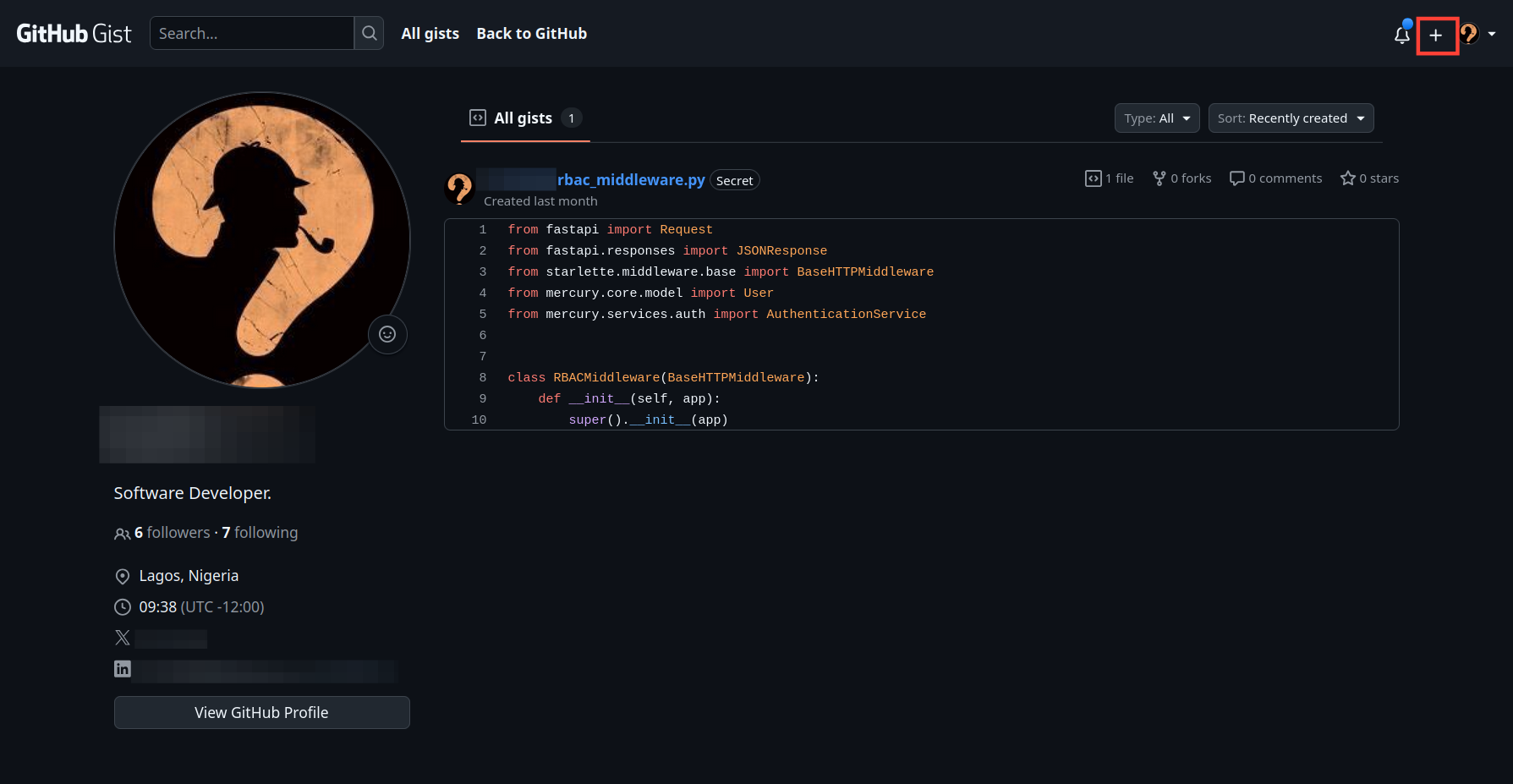View forks of rbac_middleware.py
The image size is (1513, 784).
(1181, 178)
